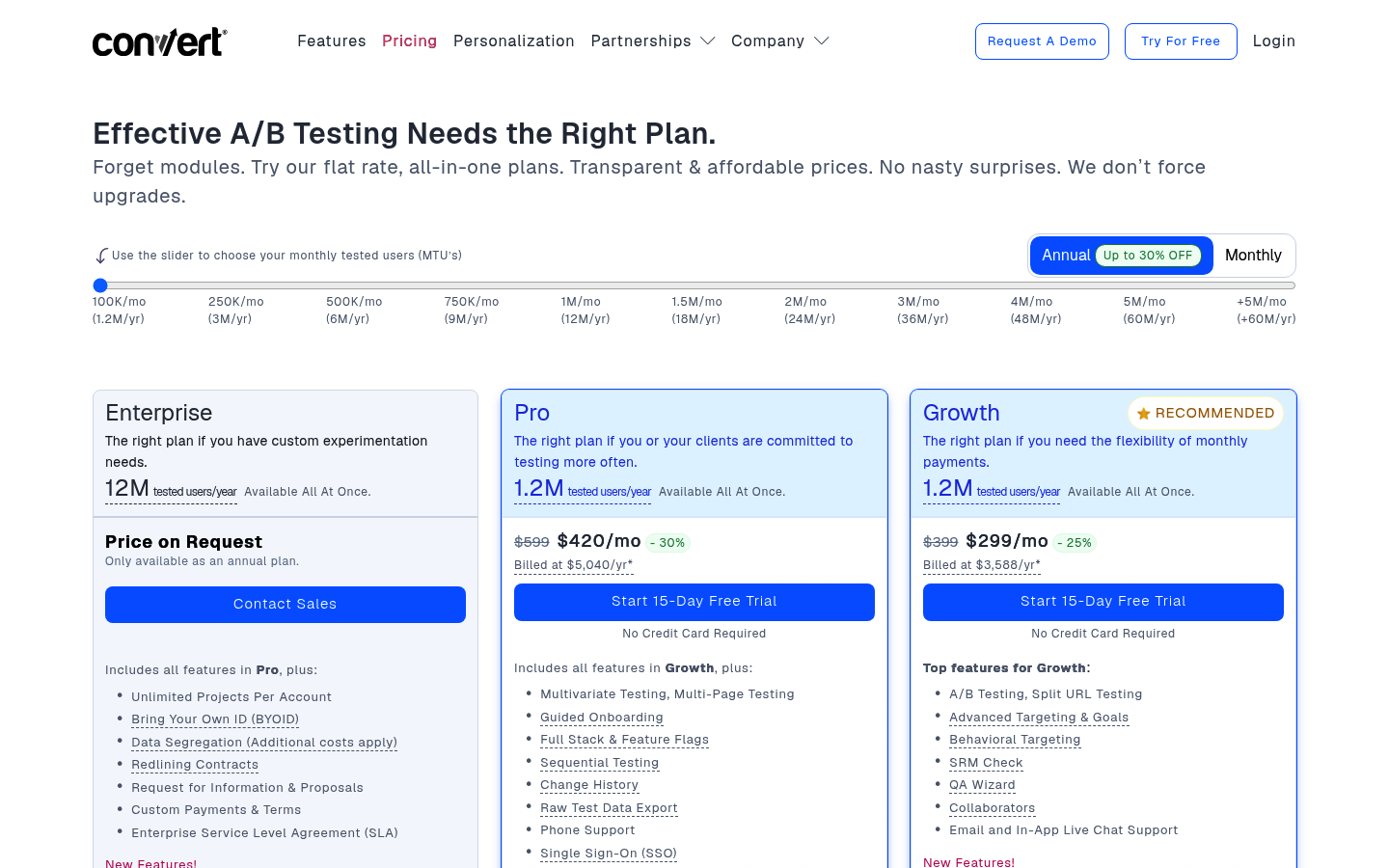Click the Pro plan heading

532,413
